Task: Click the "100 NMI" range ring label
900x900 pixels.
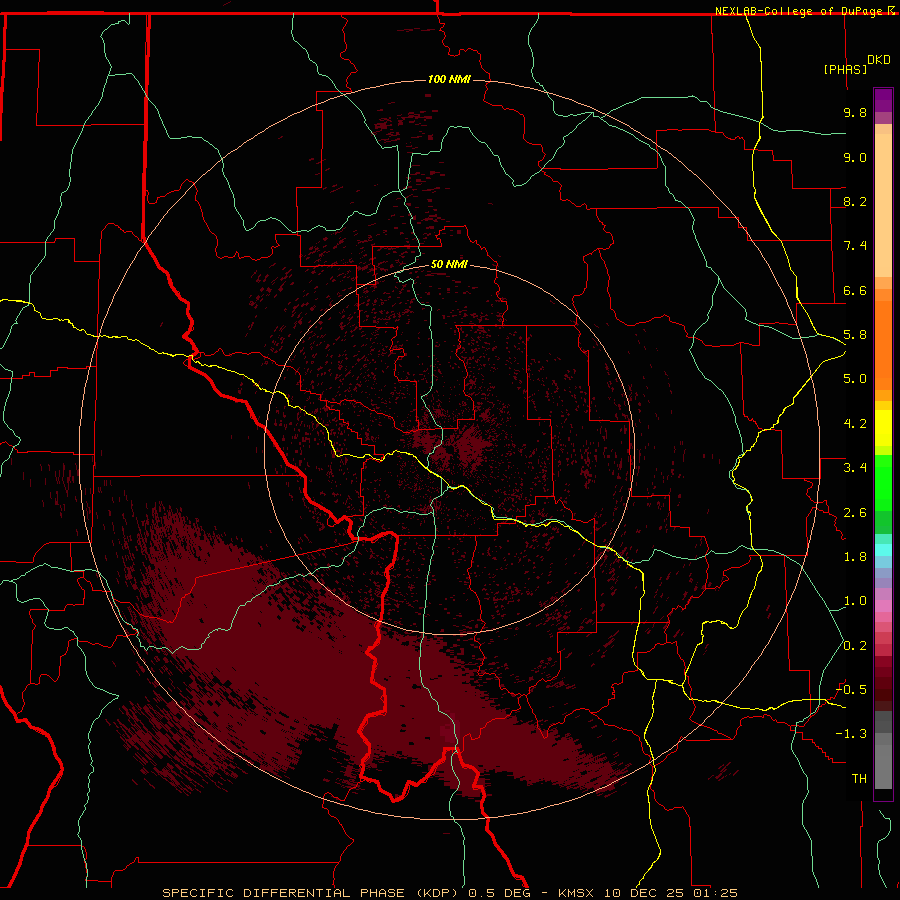Action: coord(449,79)
